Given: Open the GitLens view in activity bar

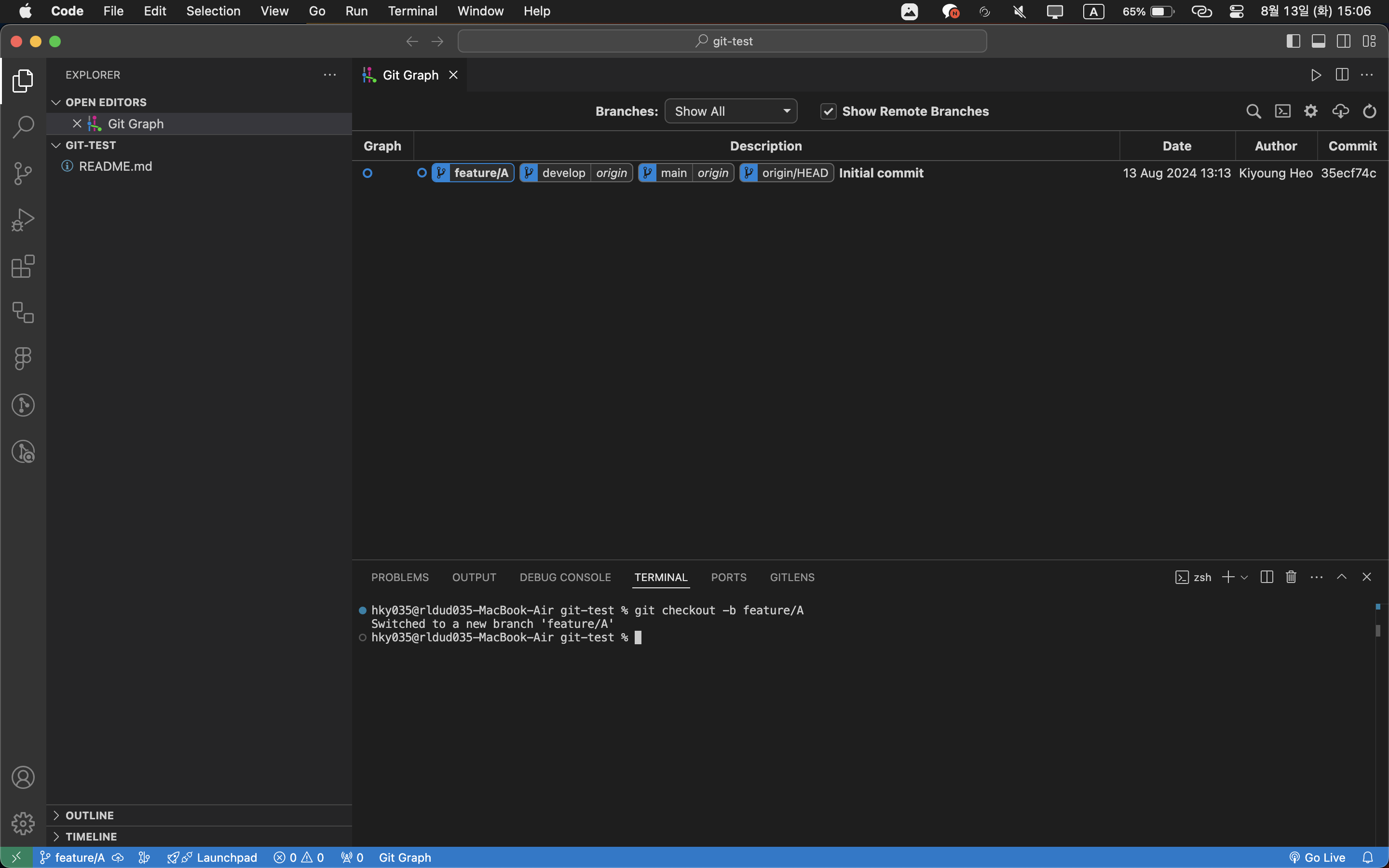Looking at the screenshot, I should click(23, 405).
